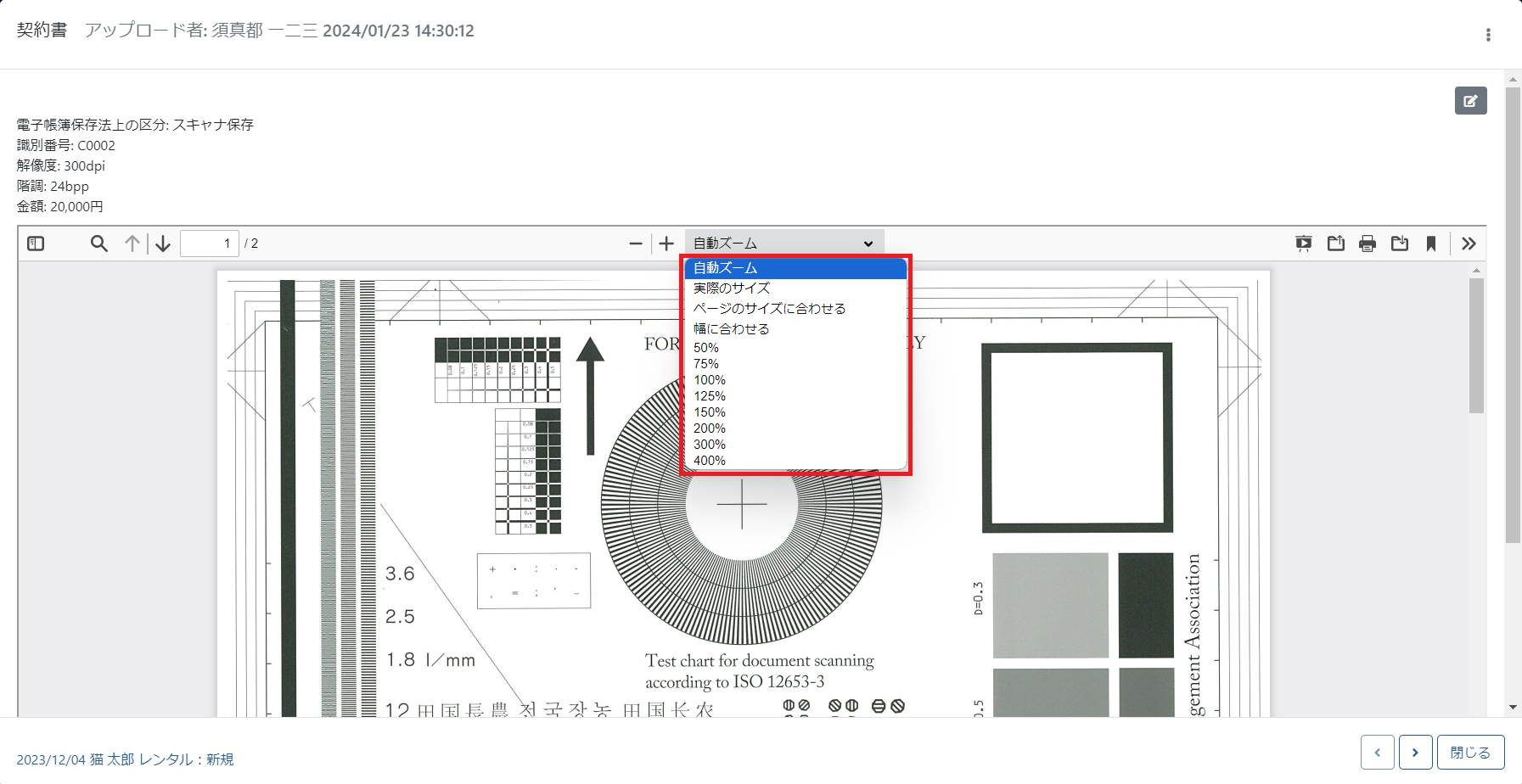Open the zoom level combo box
Image resolution: width=1522 pixels, height=784 pixels.
tap(783, 243)
